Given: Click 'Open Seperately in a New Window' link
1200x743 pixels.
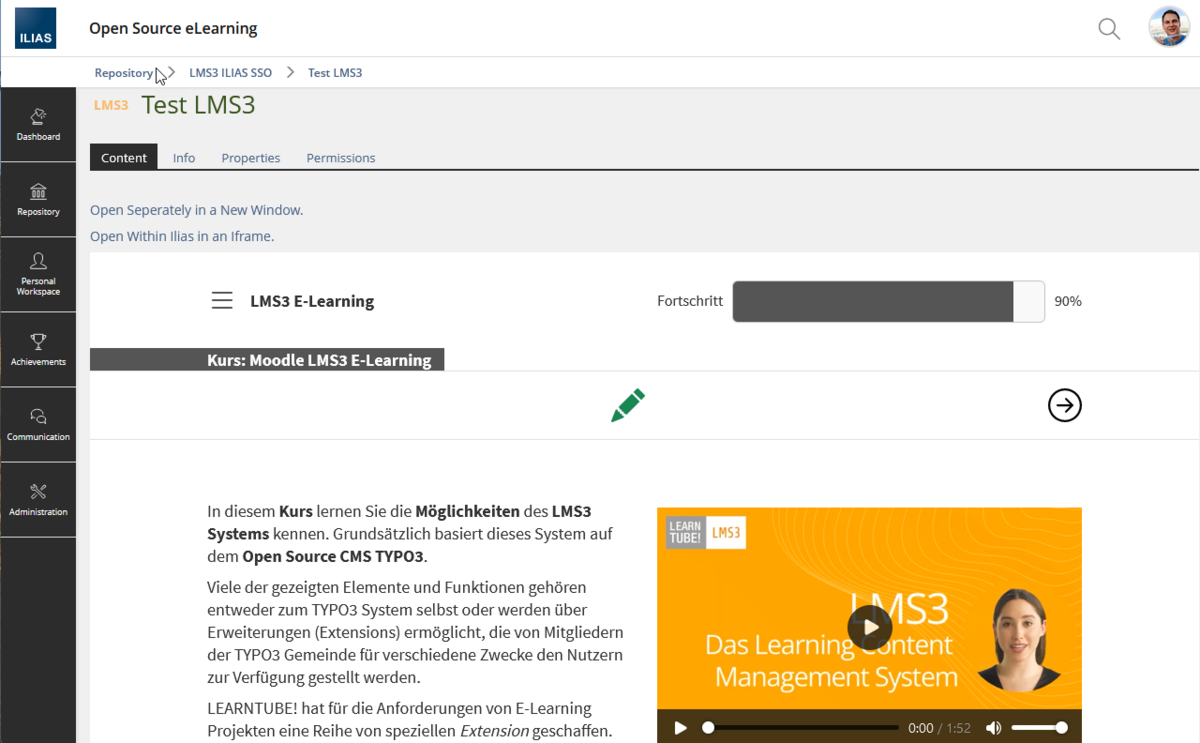Looking at the screenshot, I should pos(196,210).
